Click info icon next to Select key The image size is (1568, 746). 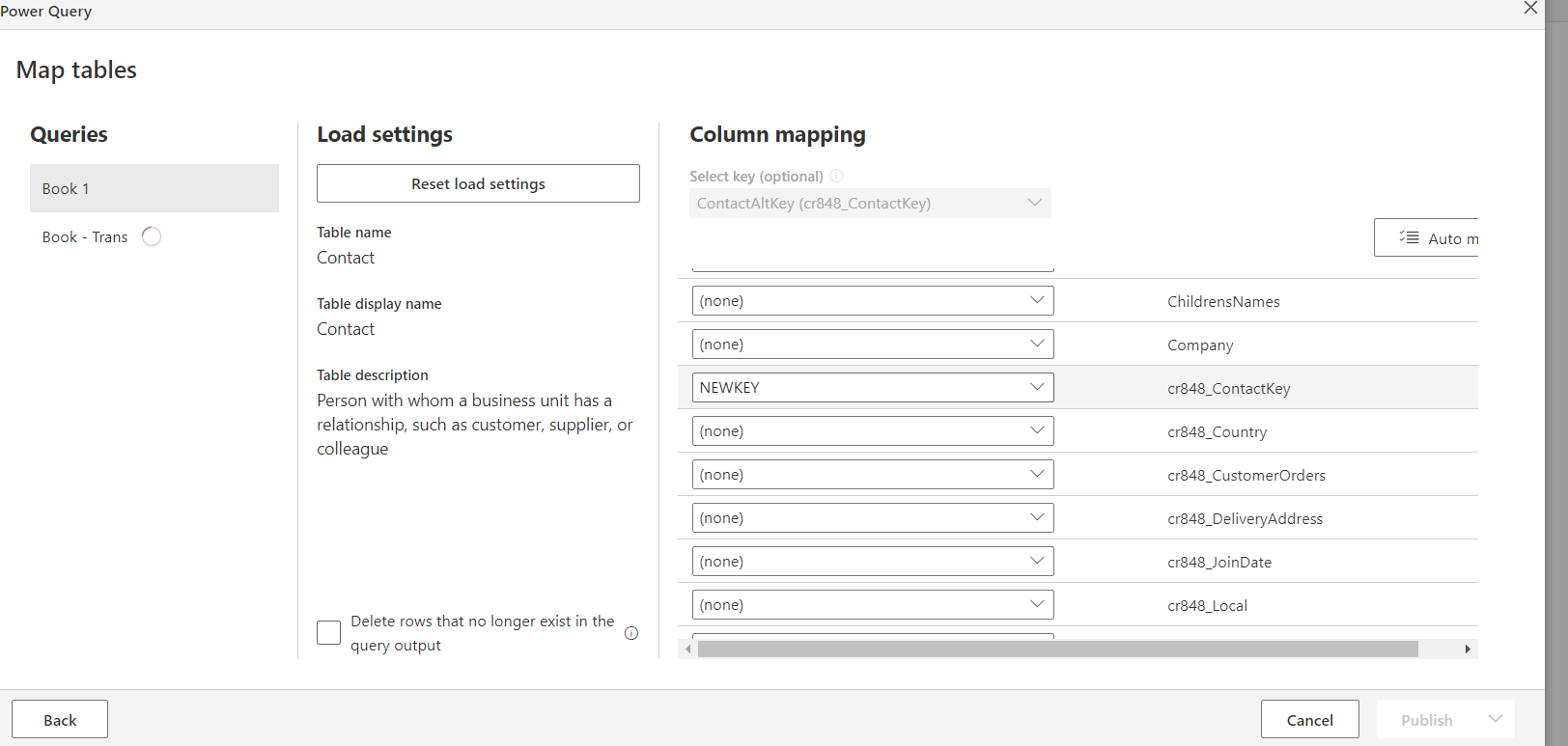[837, 176]
